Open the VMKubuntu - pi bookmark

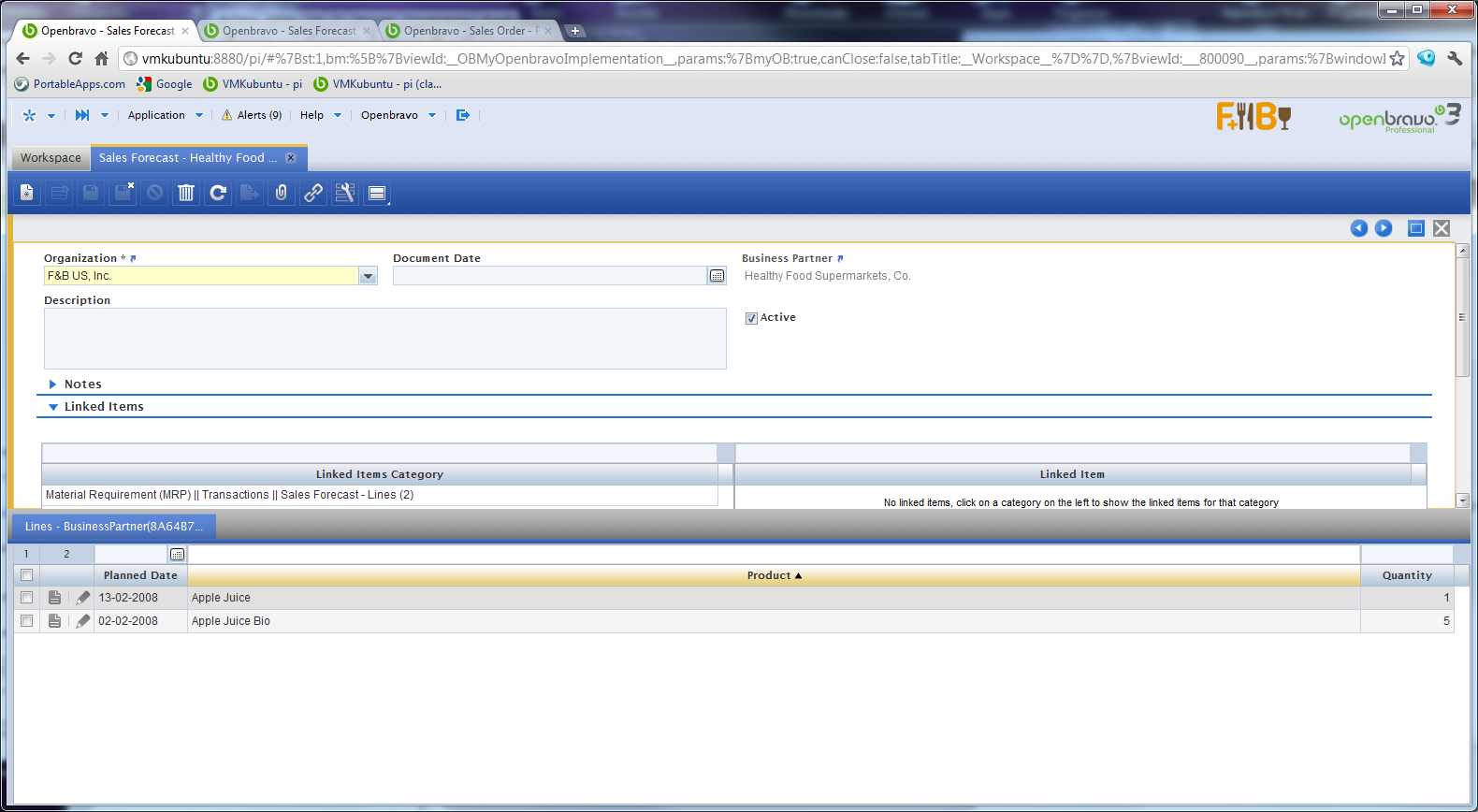(x=254, y=84)
